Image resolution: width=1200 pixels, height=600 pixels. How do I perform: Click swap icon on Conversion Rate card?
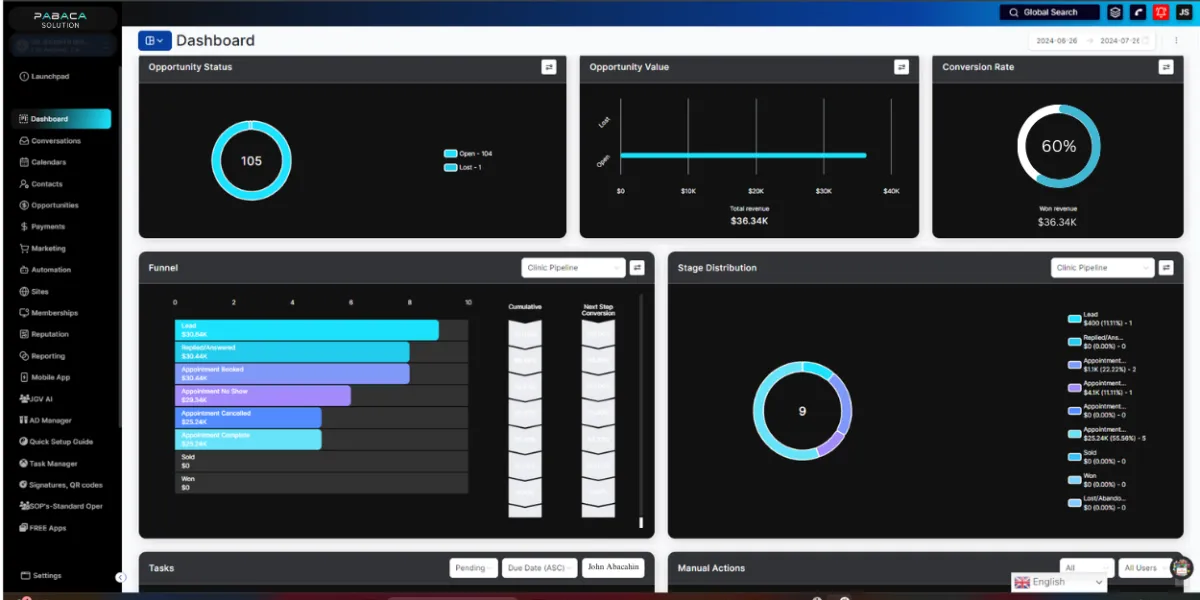coord(1166,67)
